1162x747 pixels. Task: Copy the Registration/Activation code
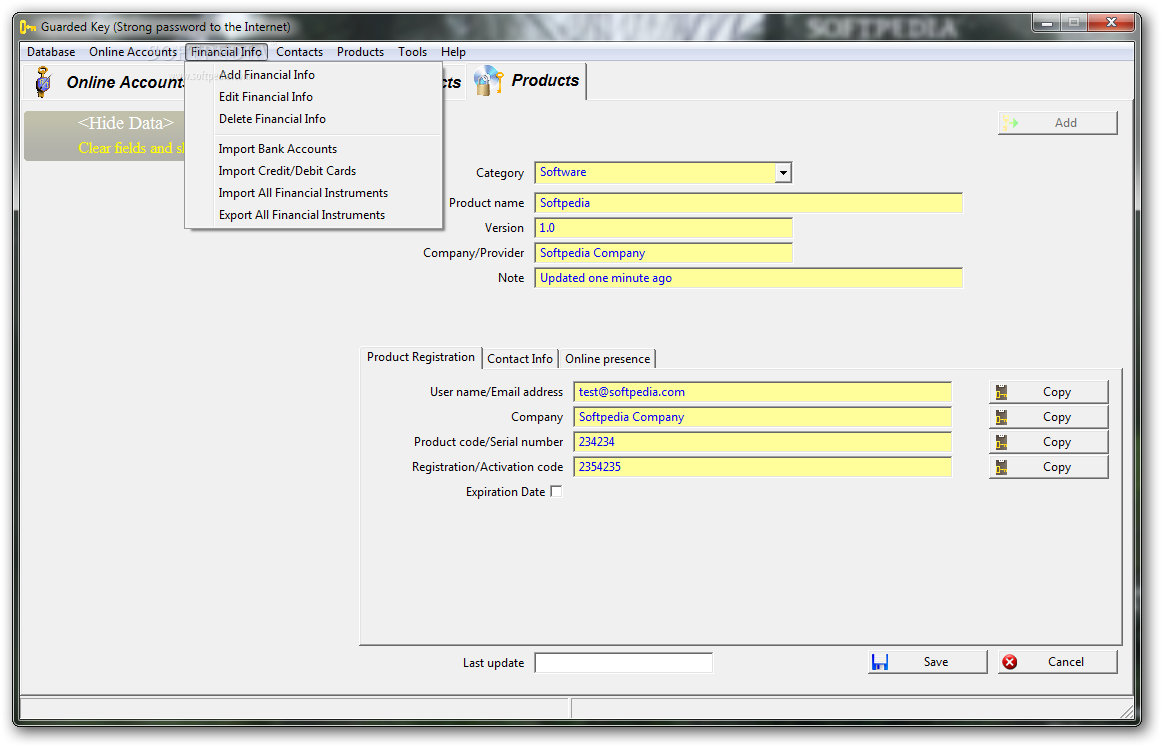pos(1049,468)
